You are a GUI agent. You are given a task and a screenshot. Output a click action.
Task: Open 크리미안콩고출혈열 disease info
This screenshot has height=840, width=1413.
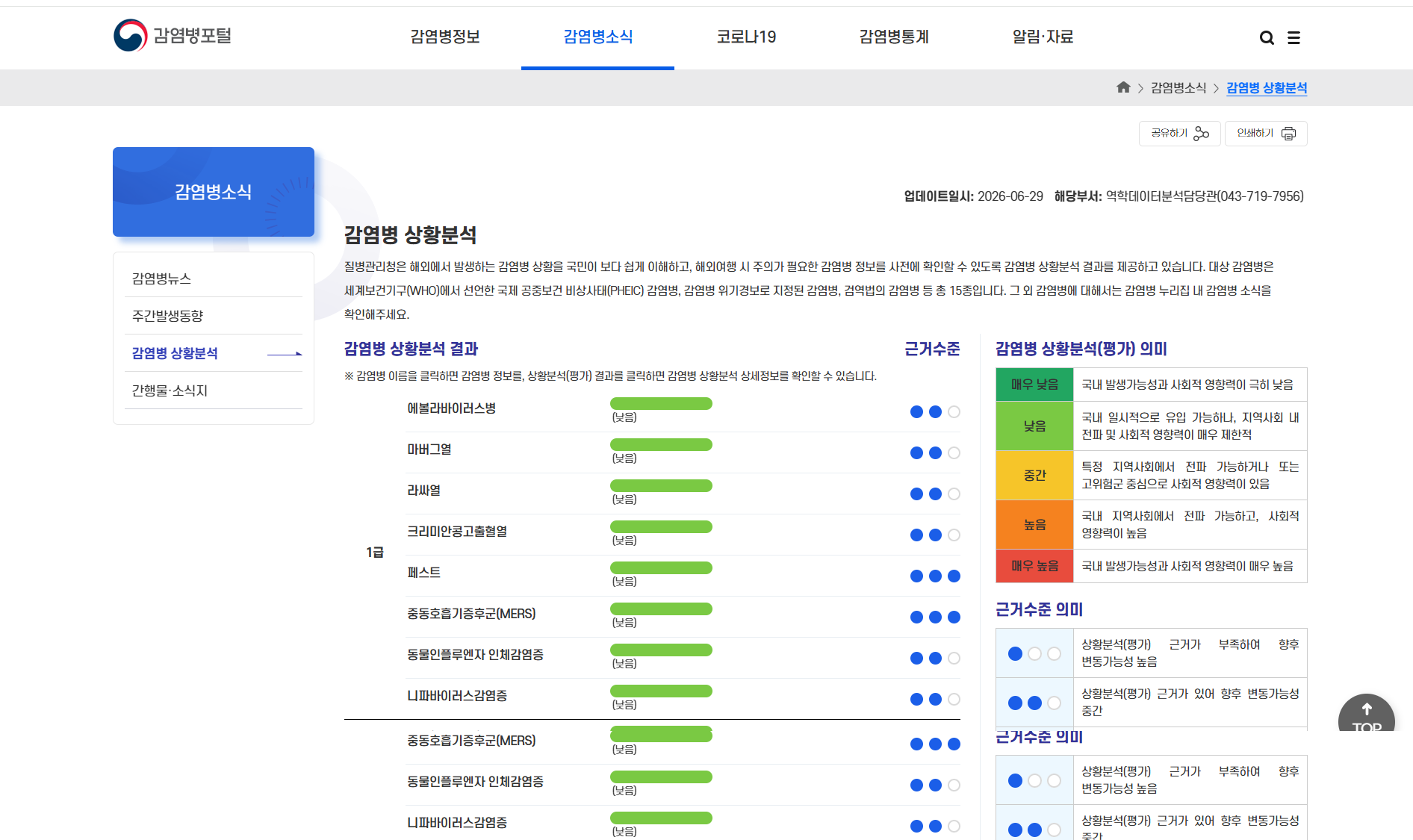[x=457, y=532]
